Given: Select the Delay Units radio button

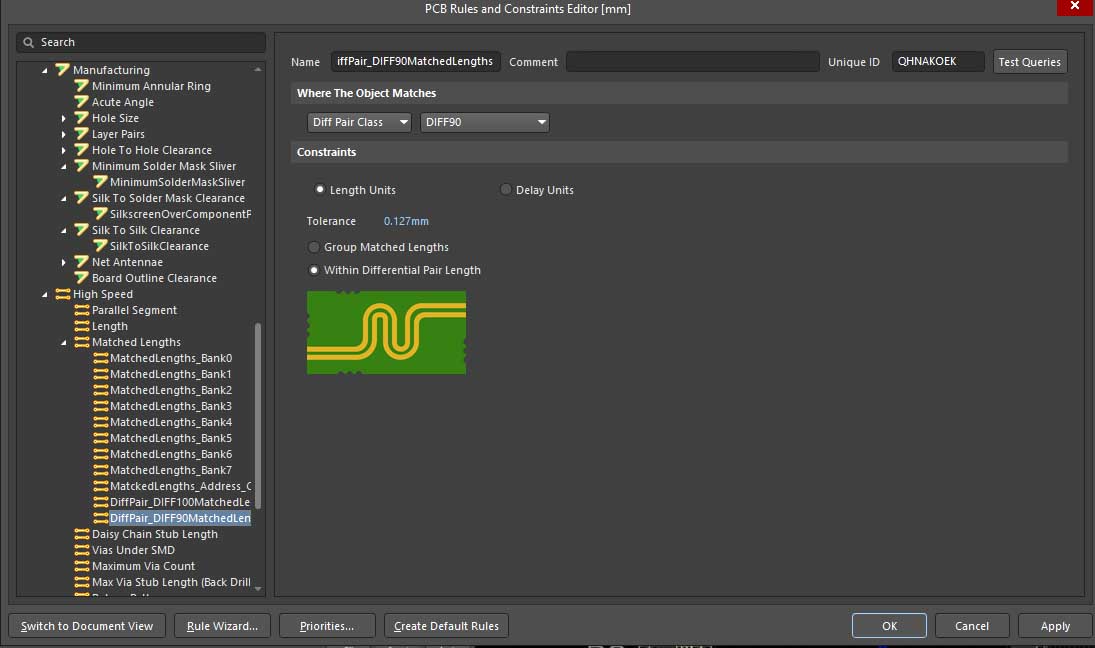Looking at the screenshot, I should 506,190.
